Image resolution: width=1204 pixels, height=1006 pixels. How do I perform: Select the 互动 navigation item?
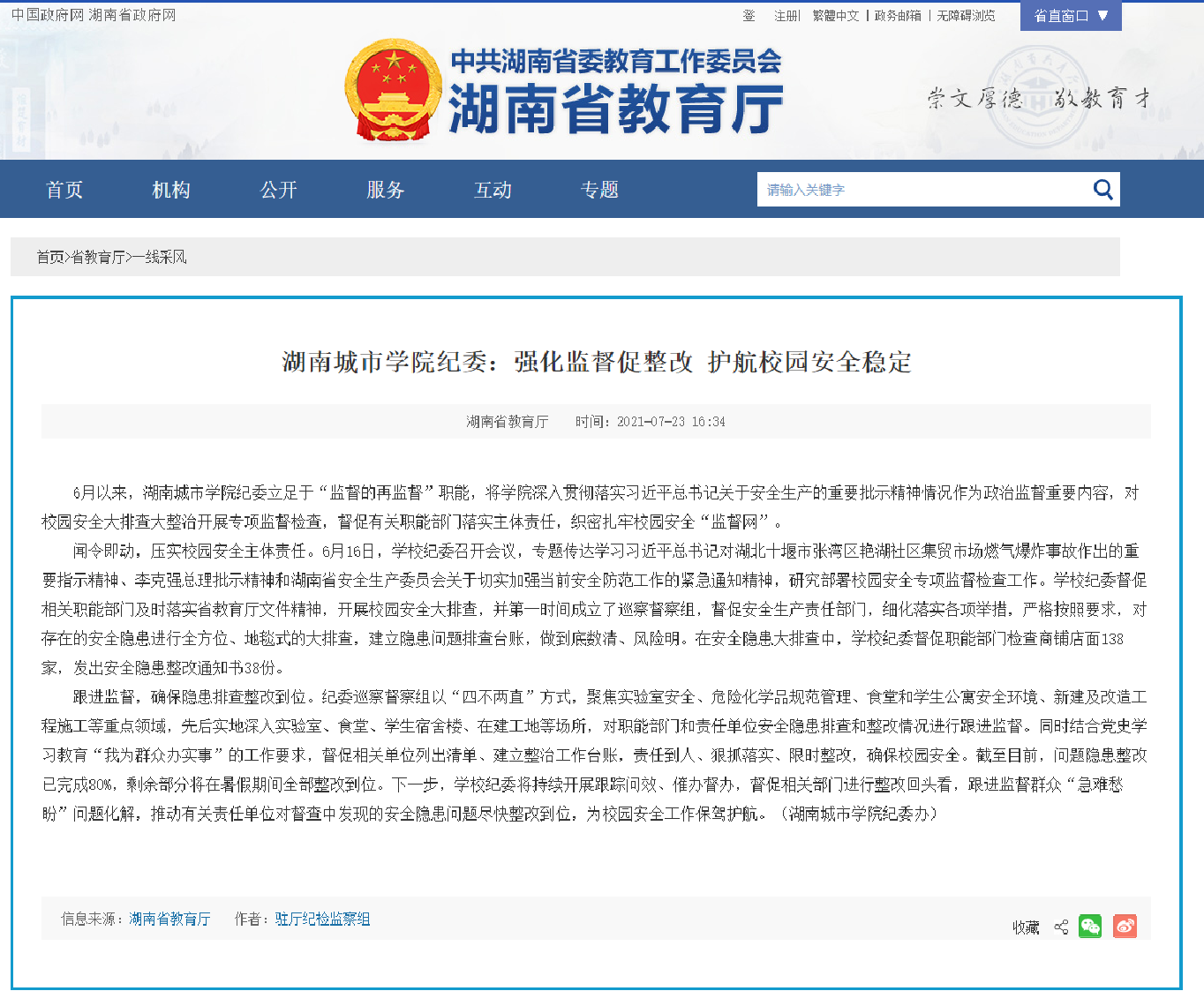click(493, 190)
